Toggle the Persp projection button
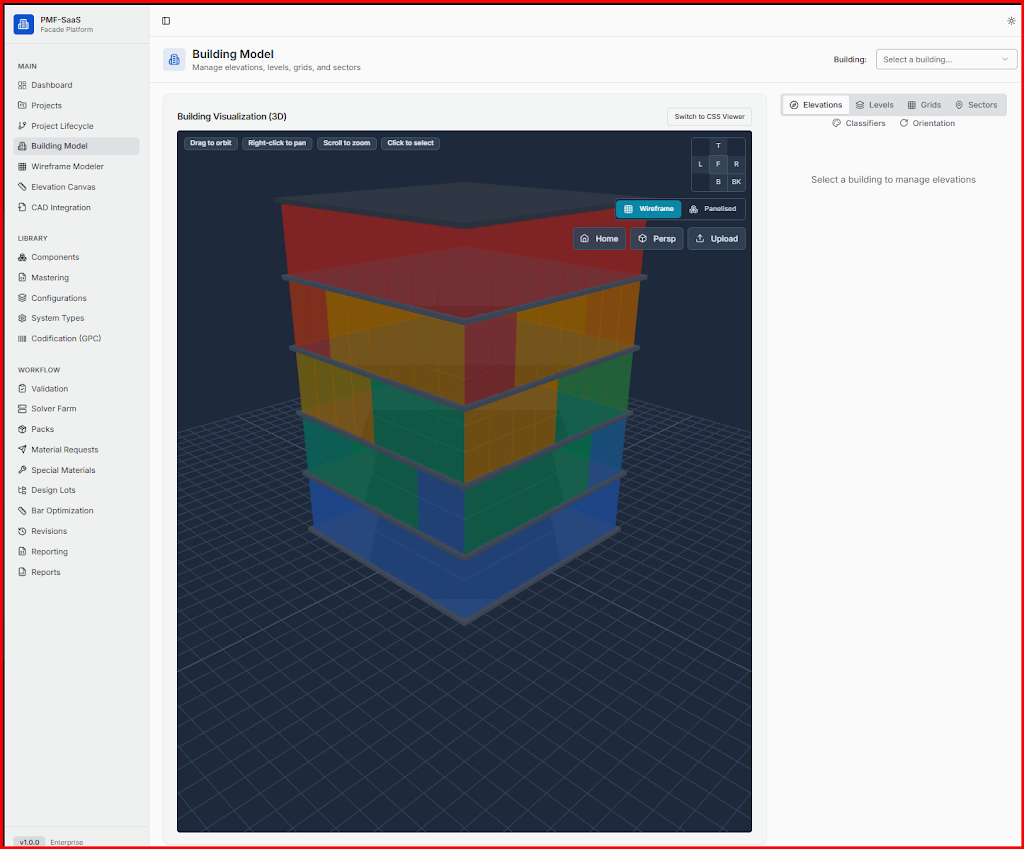Screen dimensions: 1024x849 656,239
